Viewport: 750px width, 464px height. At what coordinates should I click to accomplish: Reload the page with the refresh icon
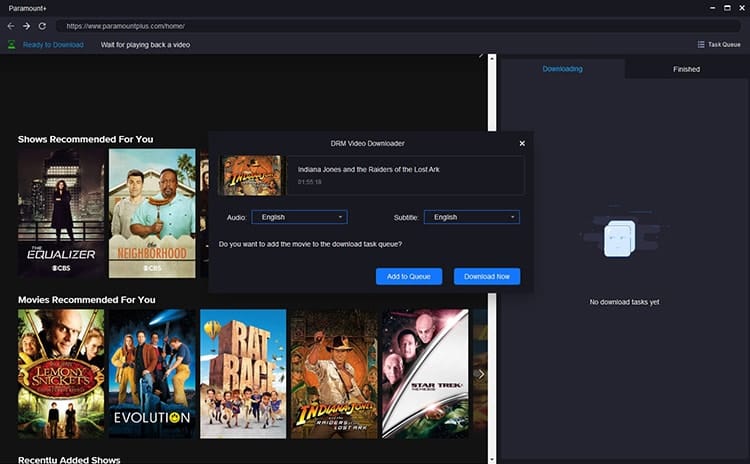coord(42,26)
